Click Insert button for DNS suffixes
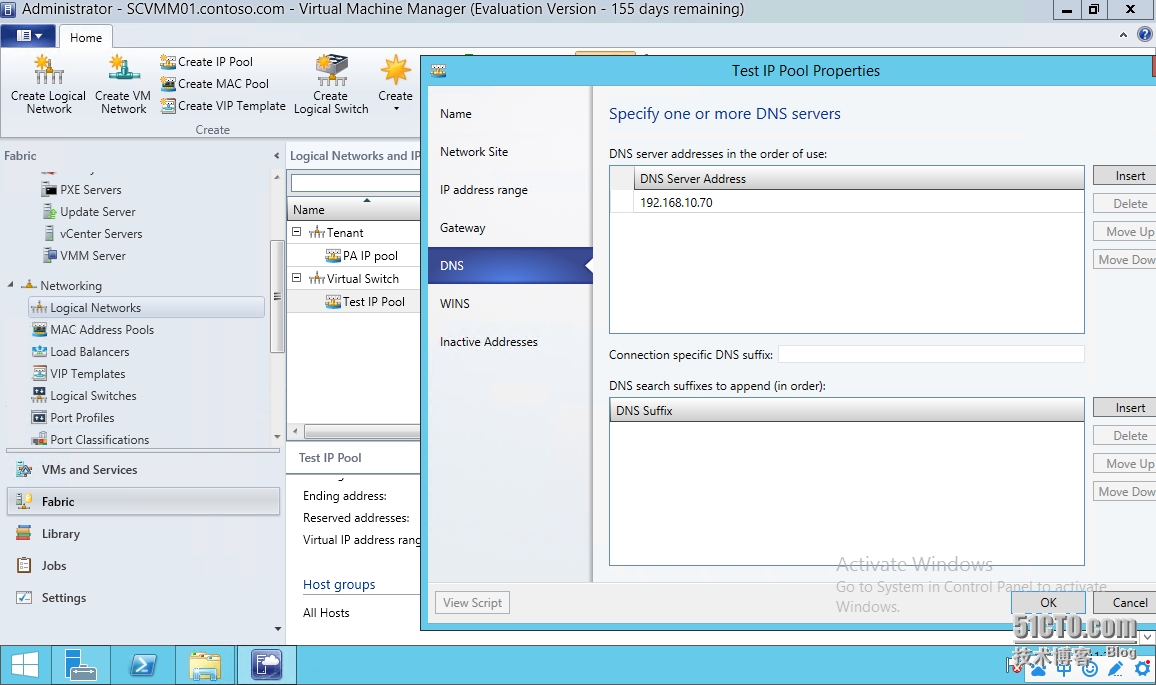1156x685 pixels. (1125, 408)
